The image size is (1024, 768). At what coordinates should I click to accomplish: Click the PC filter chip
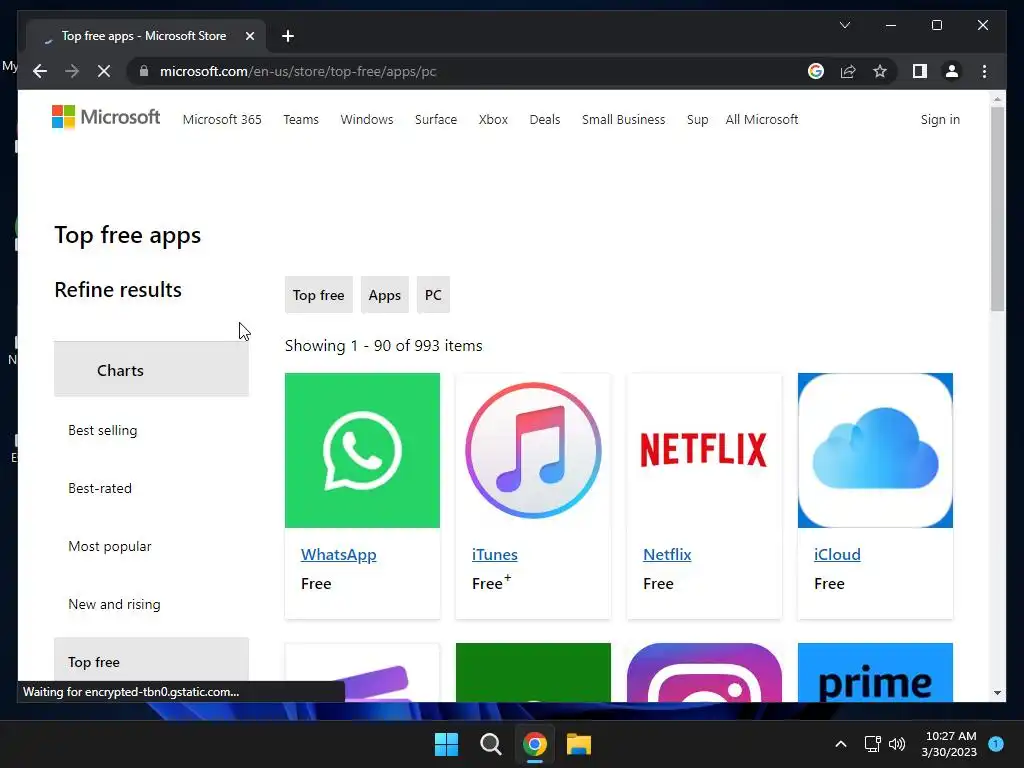(x=433, y=295)
